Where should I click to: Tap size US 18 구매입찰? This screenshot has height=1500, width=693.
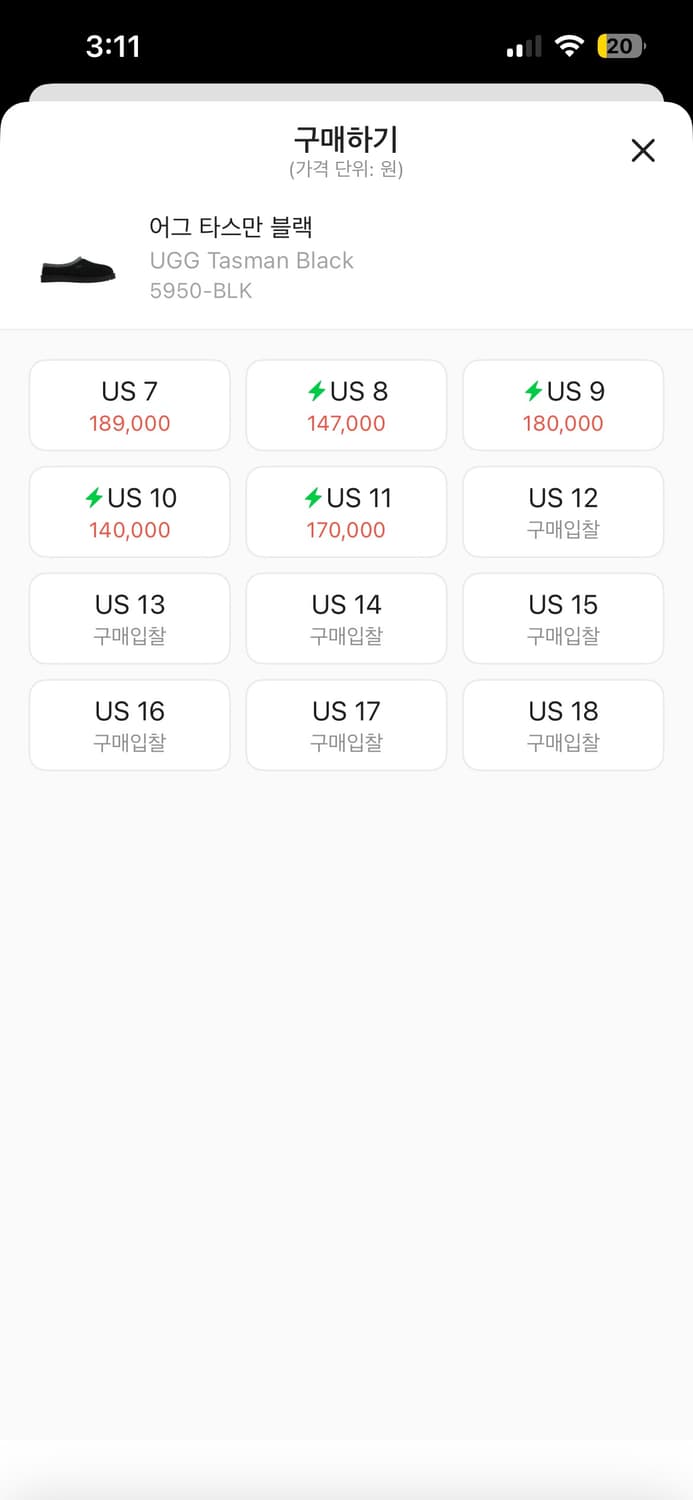pos(563,725)
